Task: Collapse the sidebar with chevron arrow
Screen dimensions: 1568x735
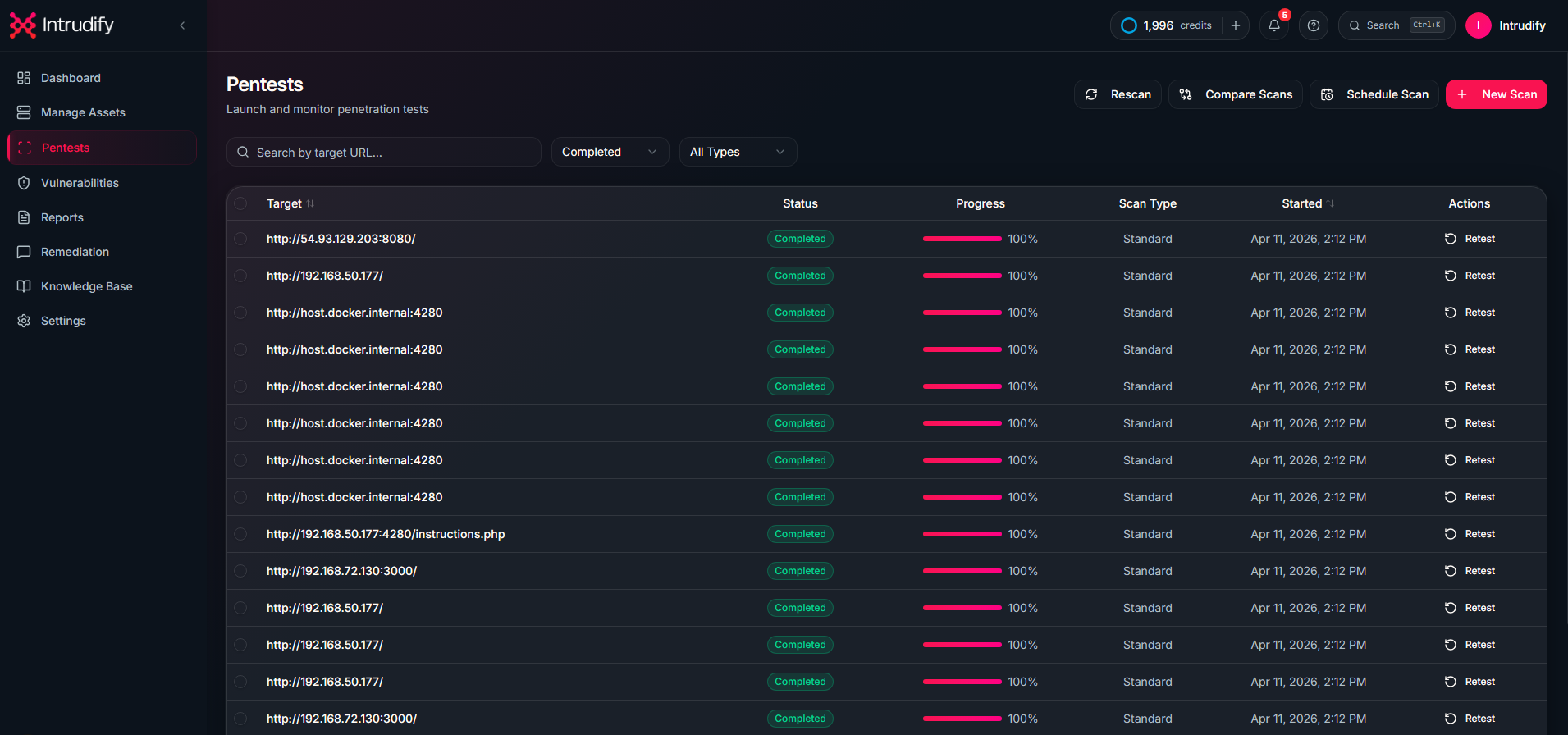Action: 182,25
